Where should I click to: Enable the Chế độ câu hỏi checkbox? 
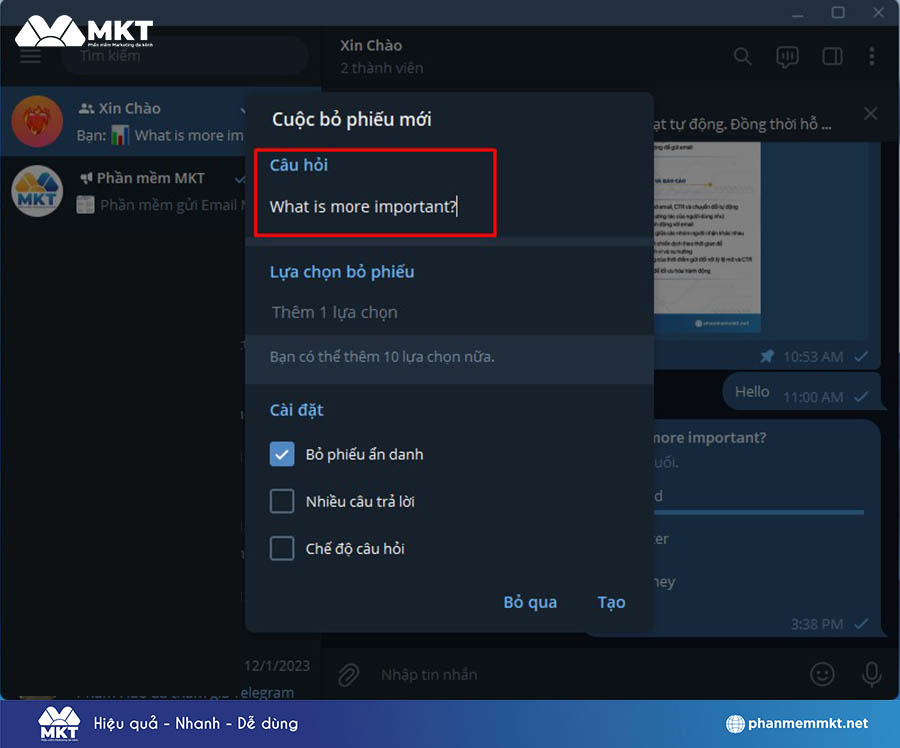coord(282,548)
